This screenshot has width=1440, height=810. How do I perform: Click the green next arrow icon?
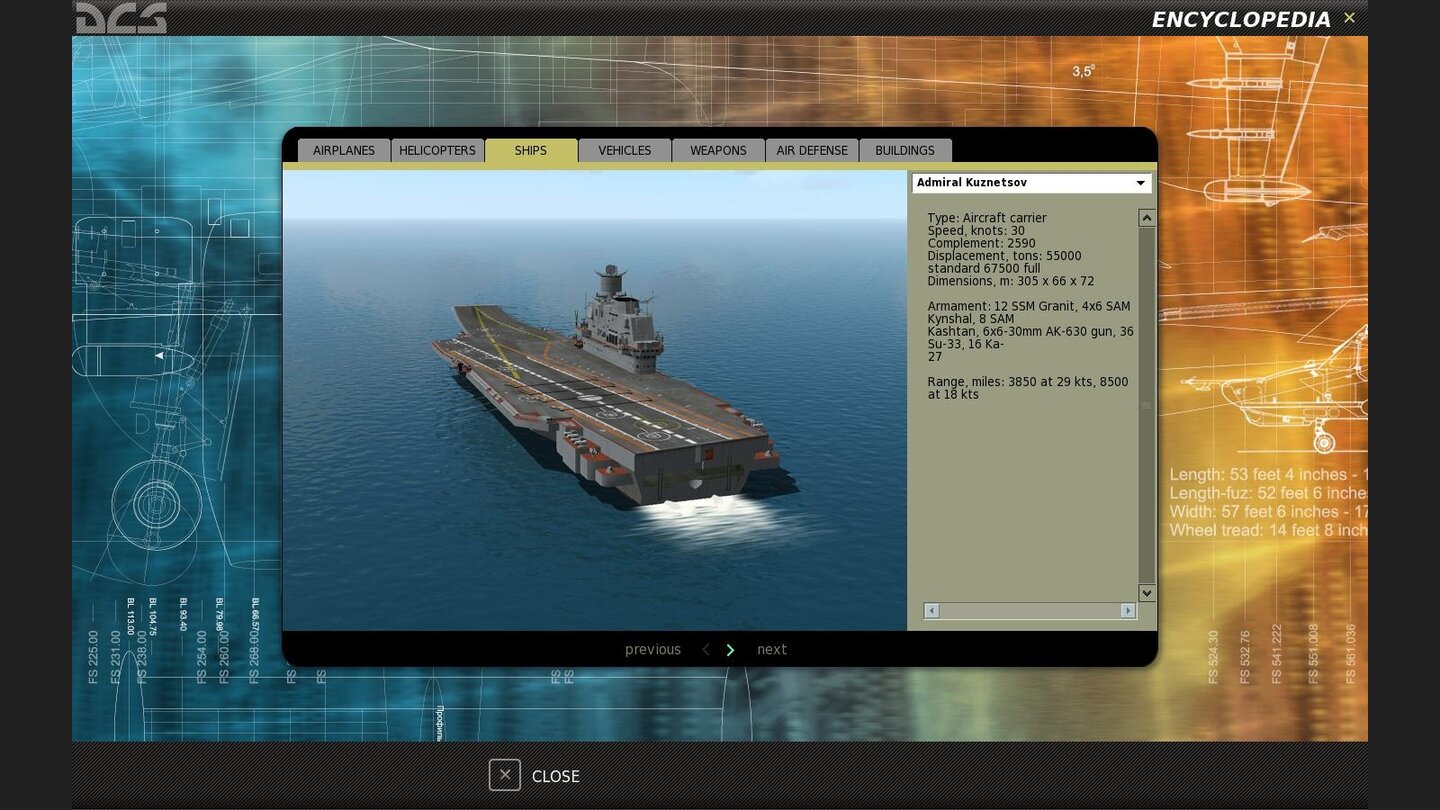click(x=730, y=650)
